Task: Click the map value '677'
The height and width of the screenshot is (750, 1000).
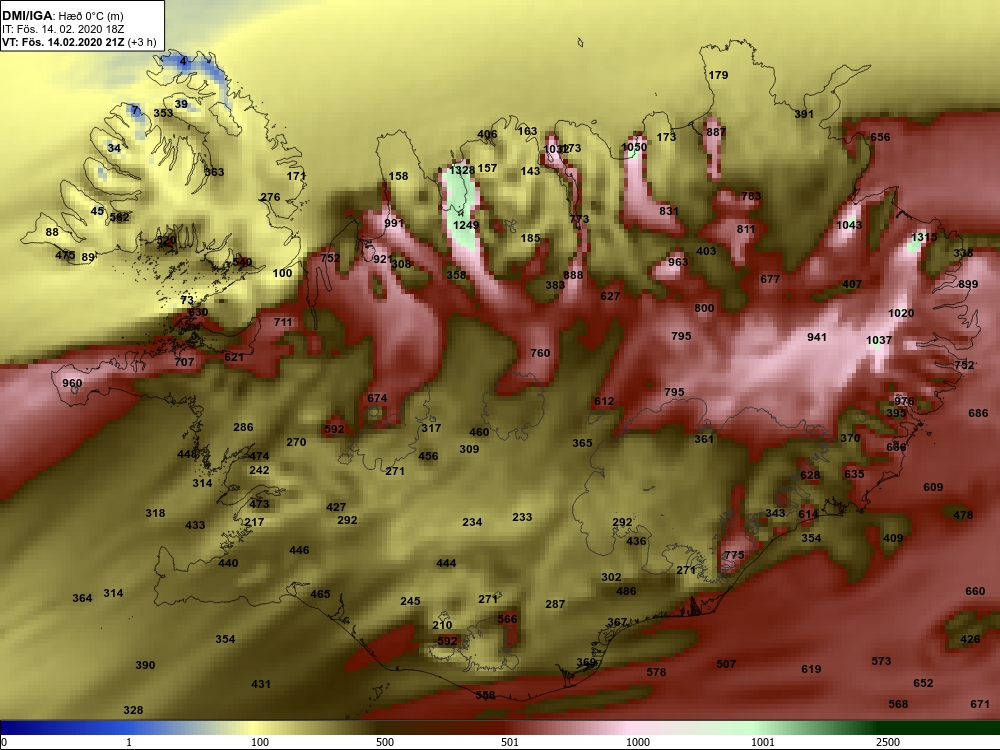Action: click(770, 279)
